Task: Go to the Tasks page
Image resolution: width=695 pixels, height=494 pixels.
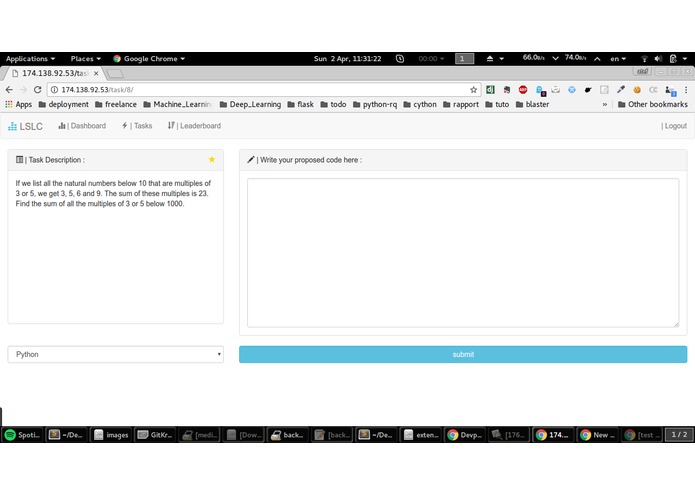Action: pyautogui.click(x=137, y=126)
